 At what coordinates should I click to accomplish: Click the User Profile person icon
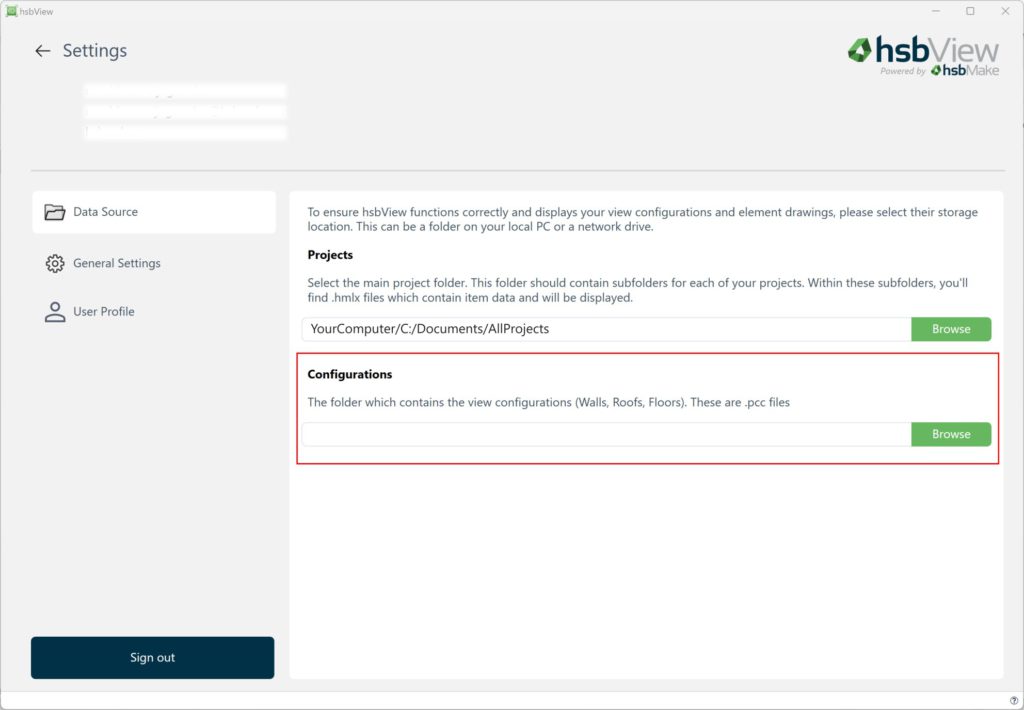coord(55,312)
